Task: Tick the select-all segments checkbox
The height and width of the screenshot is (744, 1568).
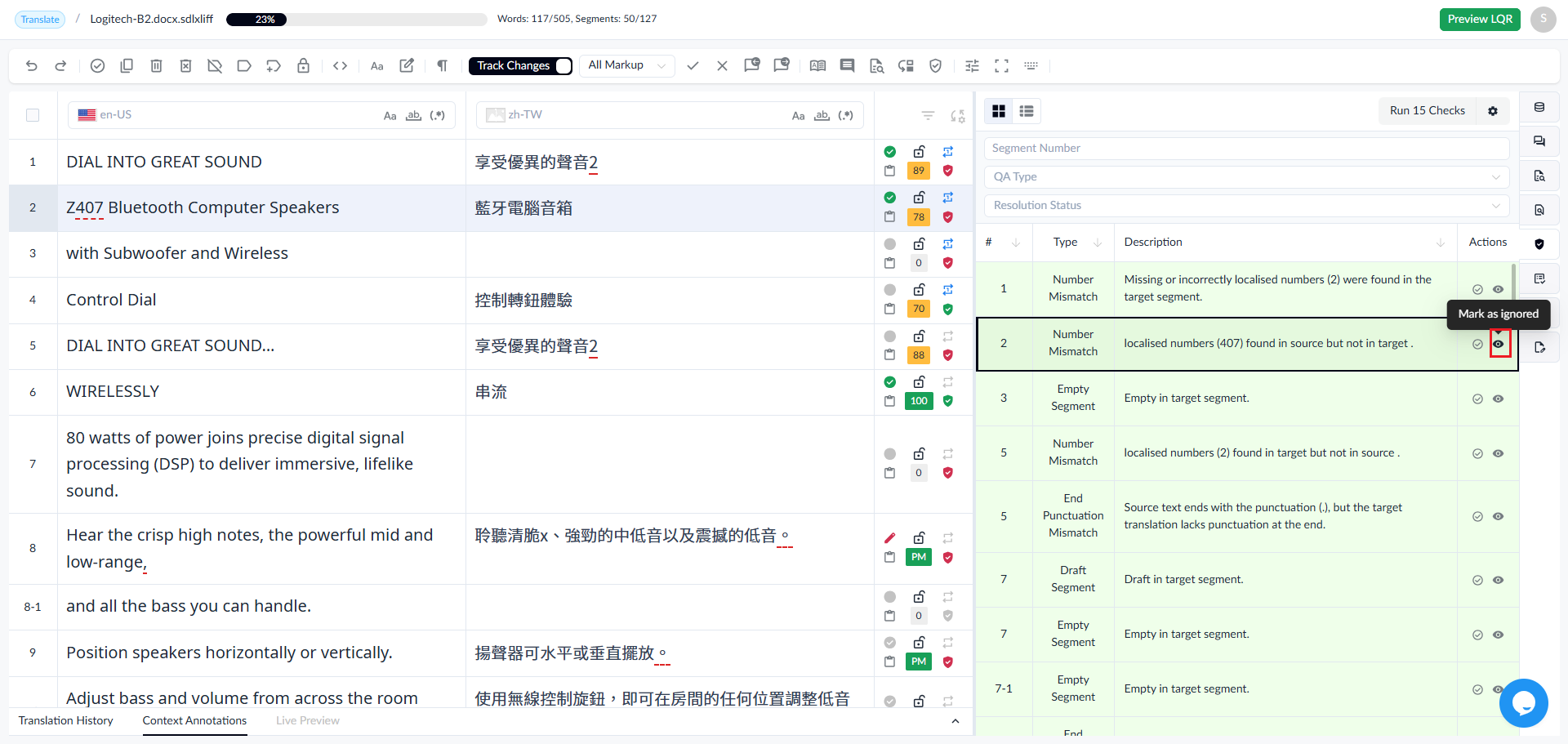Action: click(x=33, y=115)
